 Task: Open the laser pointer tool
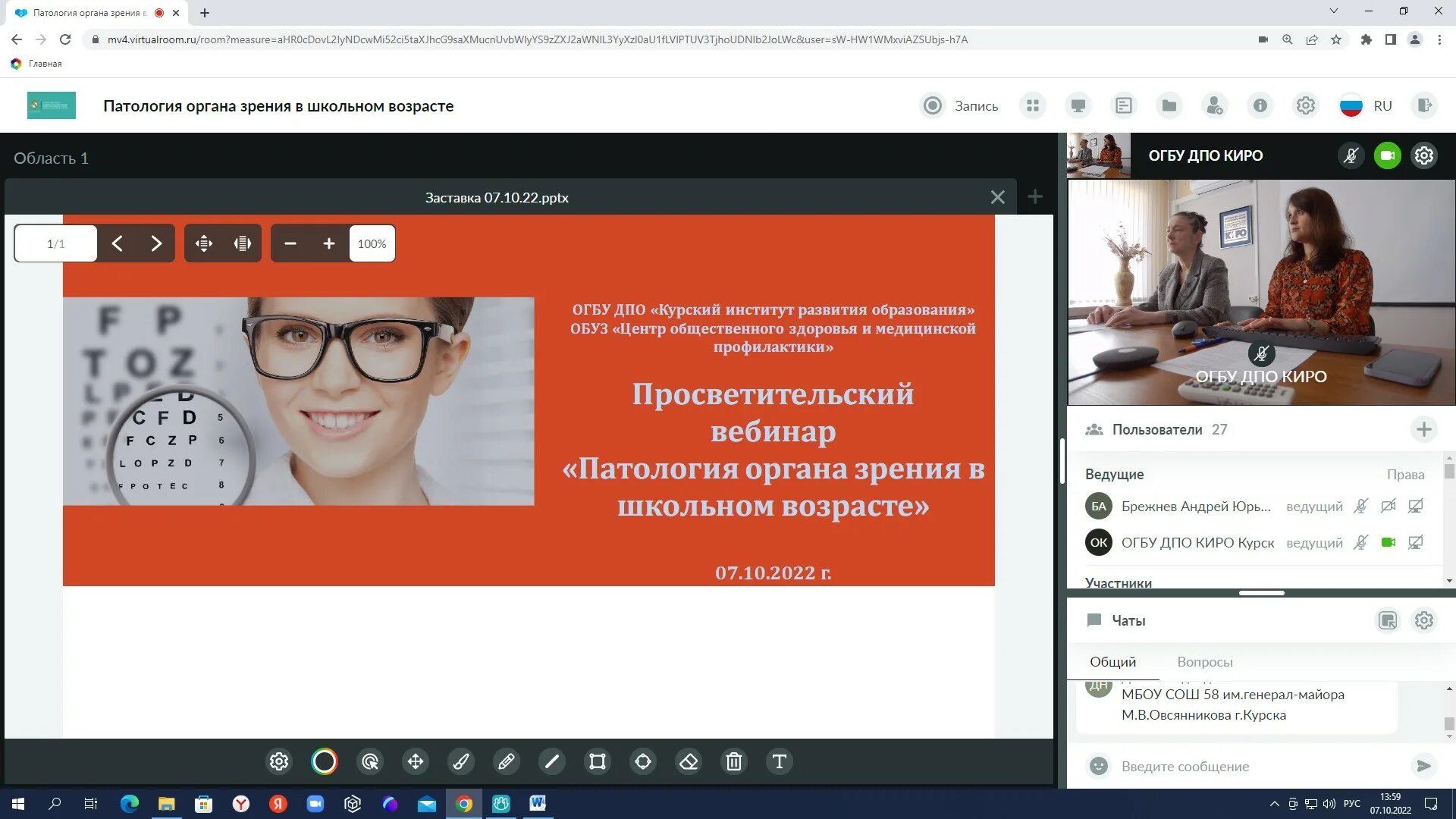pyautogui.click(x=370, y=761)
